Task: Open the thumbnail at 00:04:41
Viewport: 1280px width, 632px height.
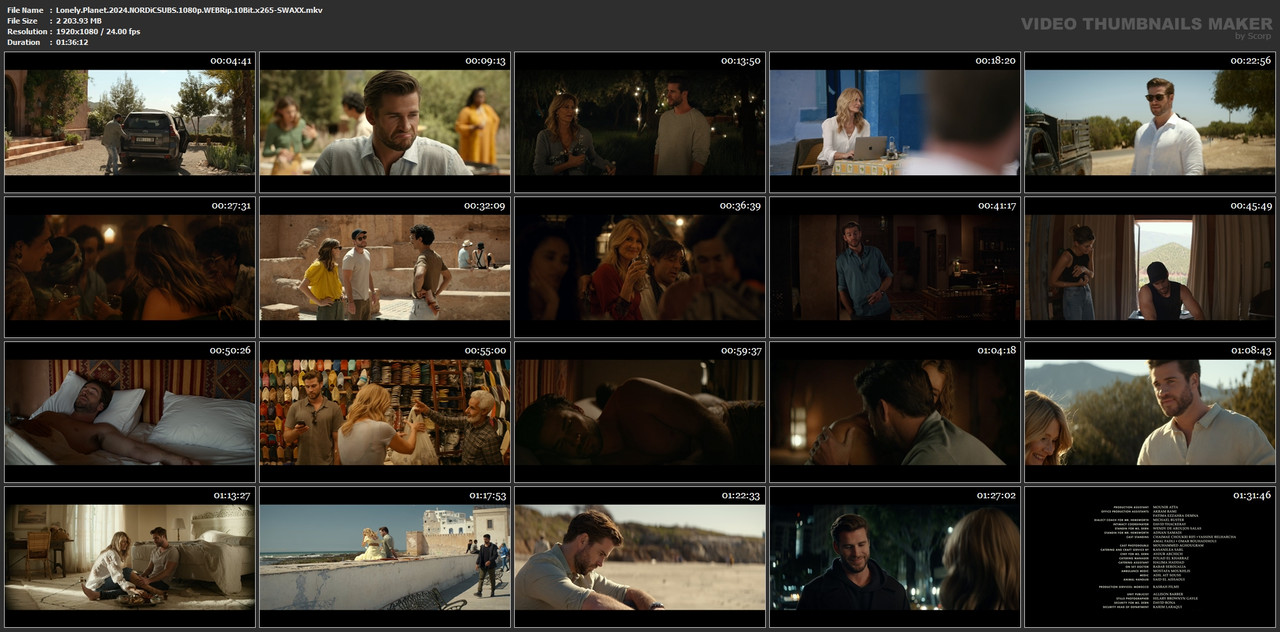Action: (x=130, y=122)
